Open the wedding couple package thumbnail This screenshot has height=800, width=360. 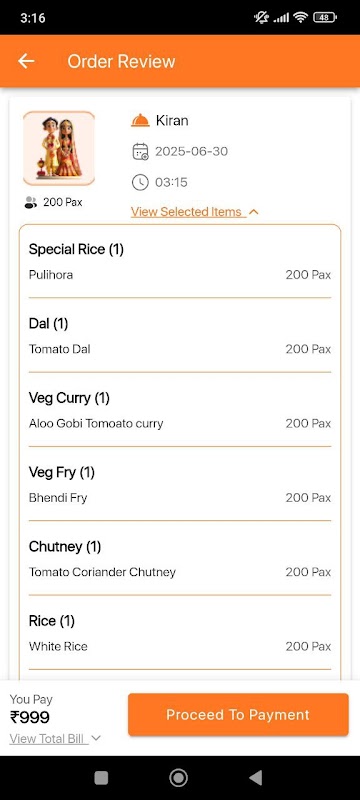click(59, 148)
